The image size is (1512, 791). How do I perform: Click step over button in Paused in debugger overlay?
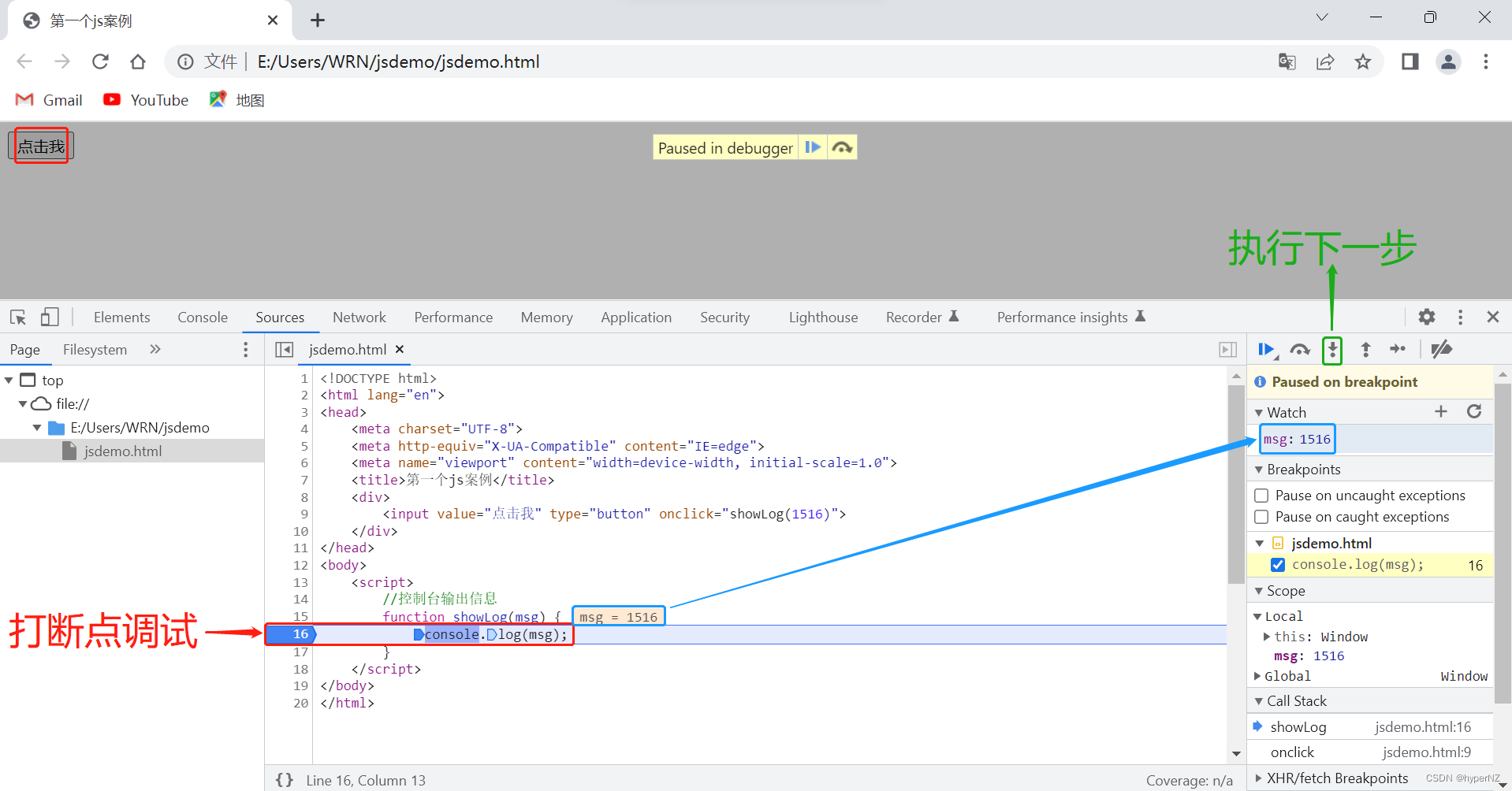pos(842,147)
